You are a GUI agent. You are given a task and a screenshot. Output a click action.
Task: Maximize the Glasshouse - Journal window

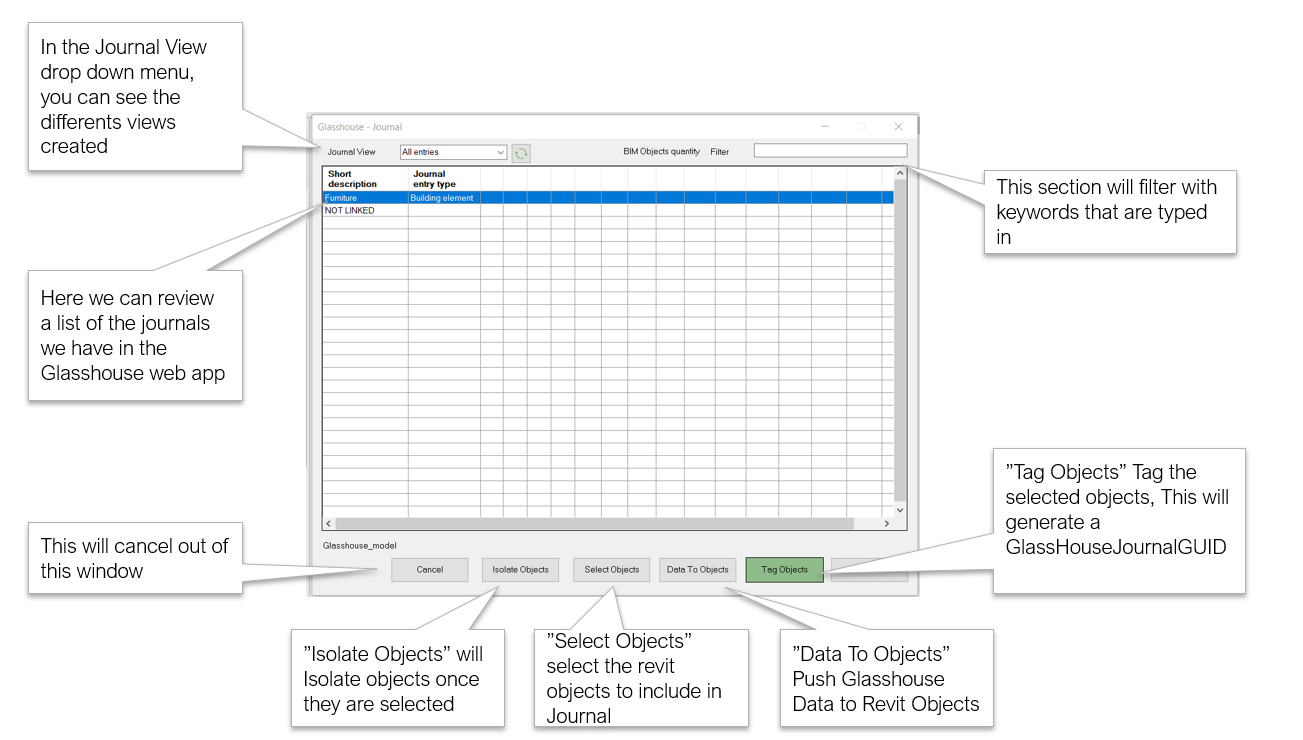pos(861,127)
